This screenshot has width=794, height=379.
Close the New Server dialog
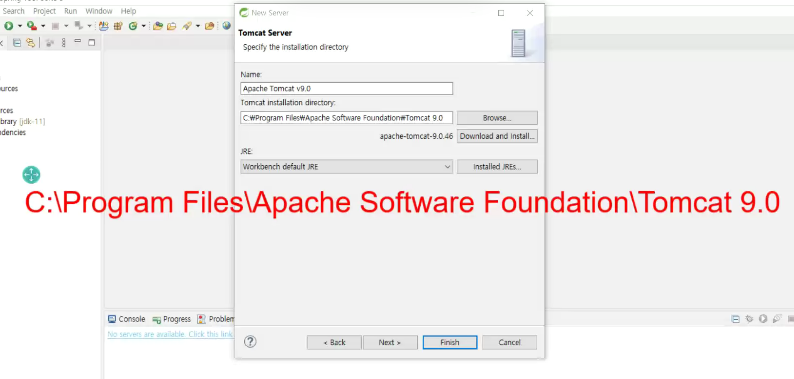click(x=530, y=13)
